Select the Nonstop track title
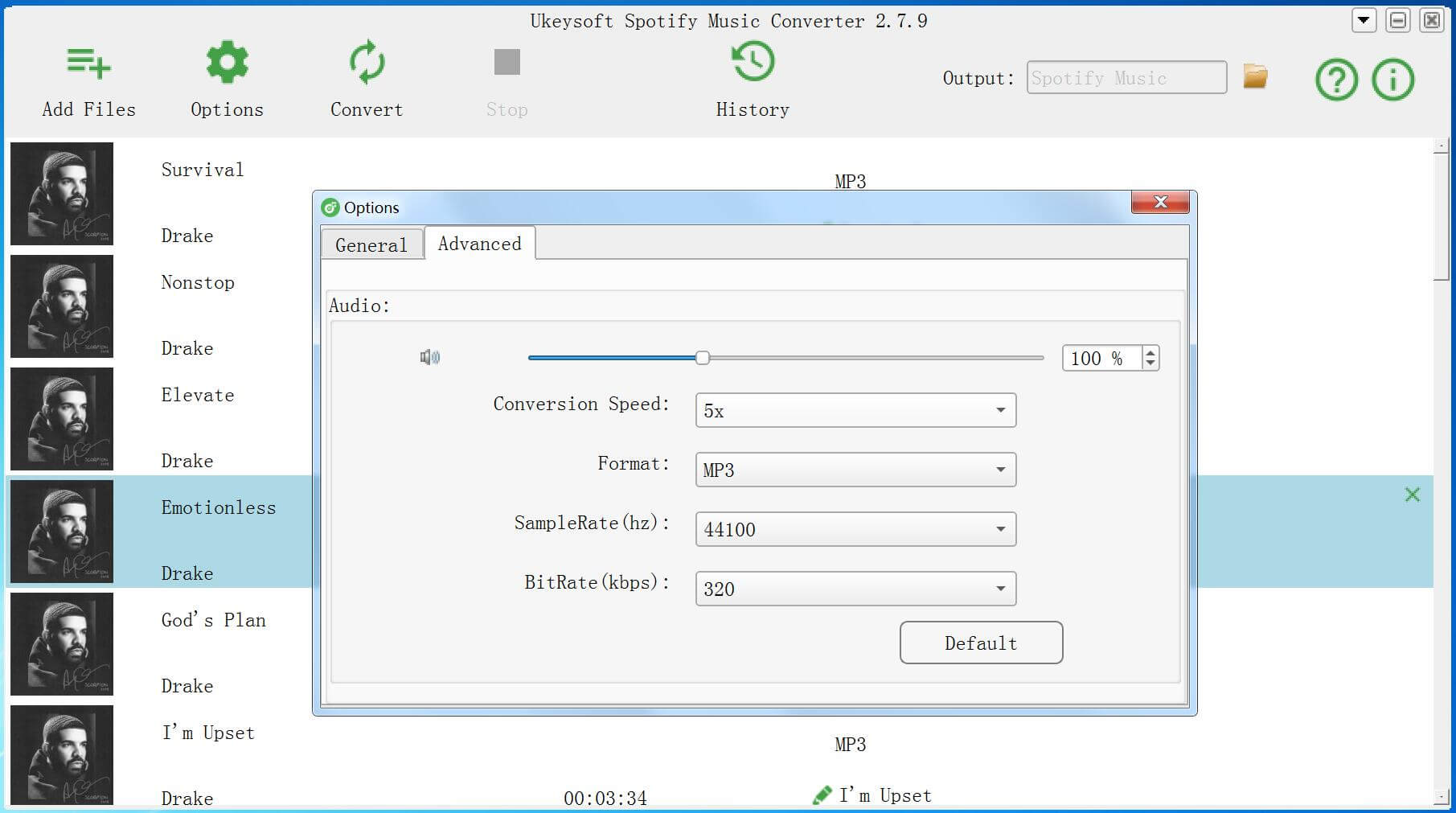This screenshot has width=1456, height=813. click(198, 282)
